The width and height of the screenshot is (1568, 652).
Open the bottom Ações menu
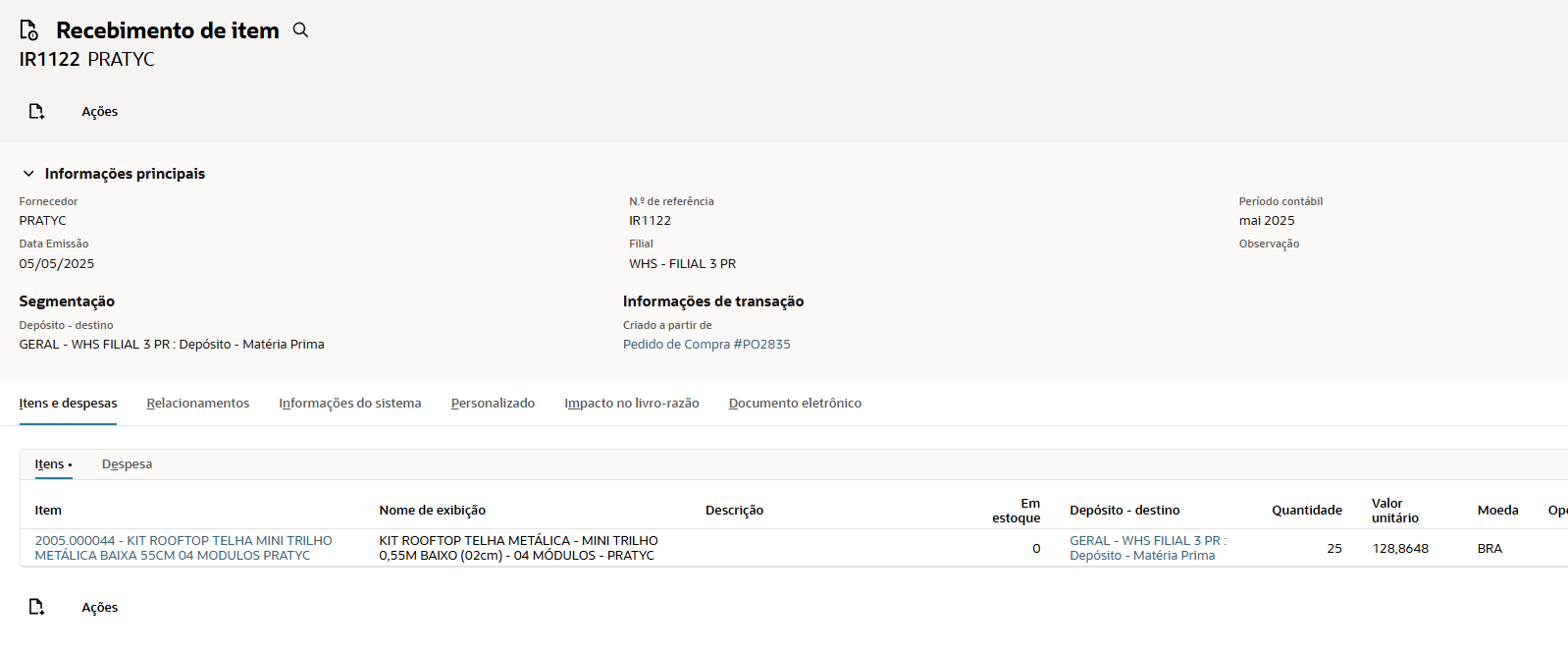point(99,607)
